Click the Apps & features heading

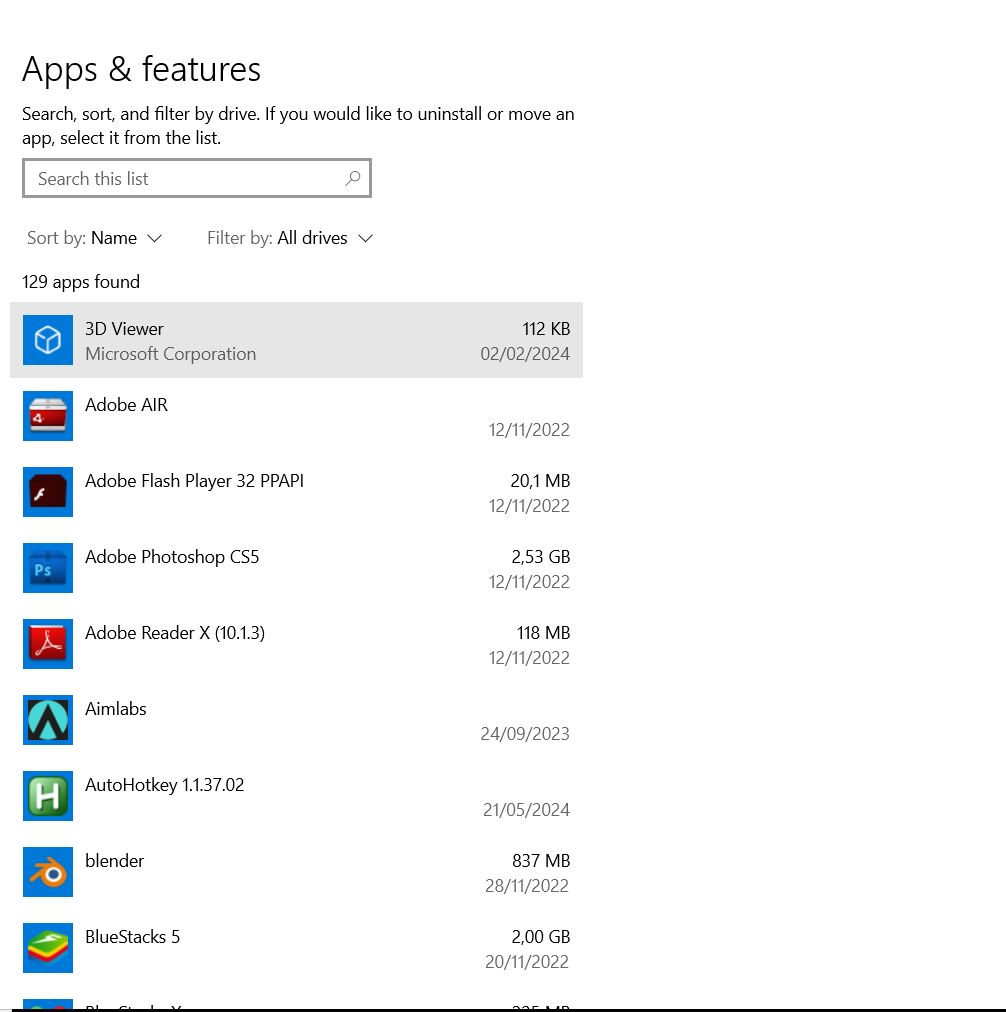click(142, 69)
